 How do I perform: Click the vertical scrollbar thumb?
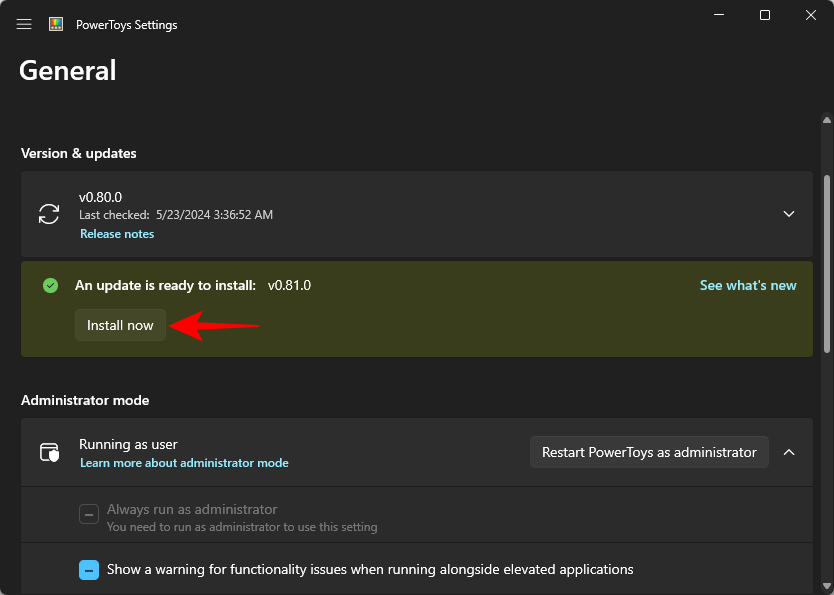click(x=827, y=264)
